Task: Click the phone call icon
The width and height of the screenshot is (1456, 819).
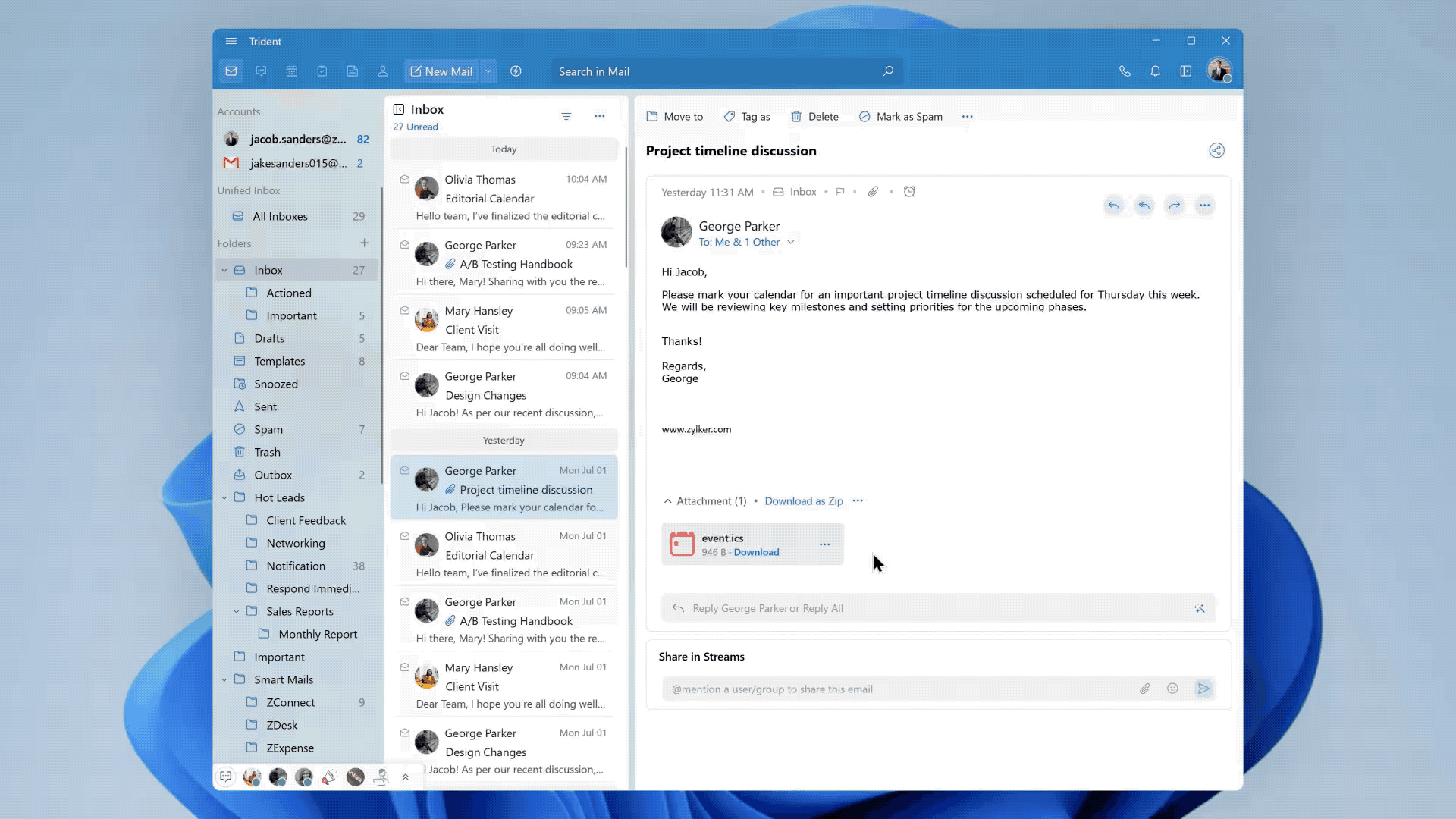Action: tap(1125, 71)
